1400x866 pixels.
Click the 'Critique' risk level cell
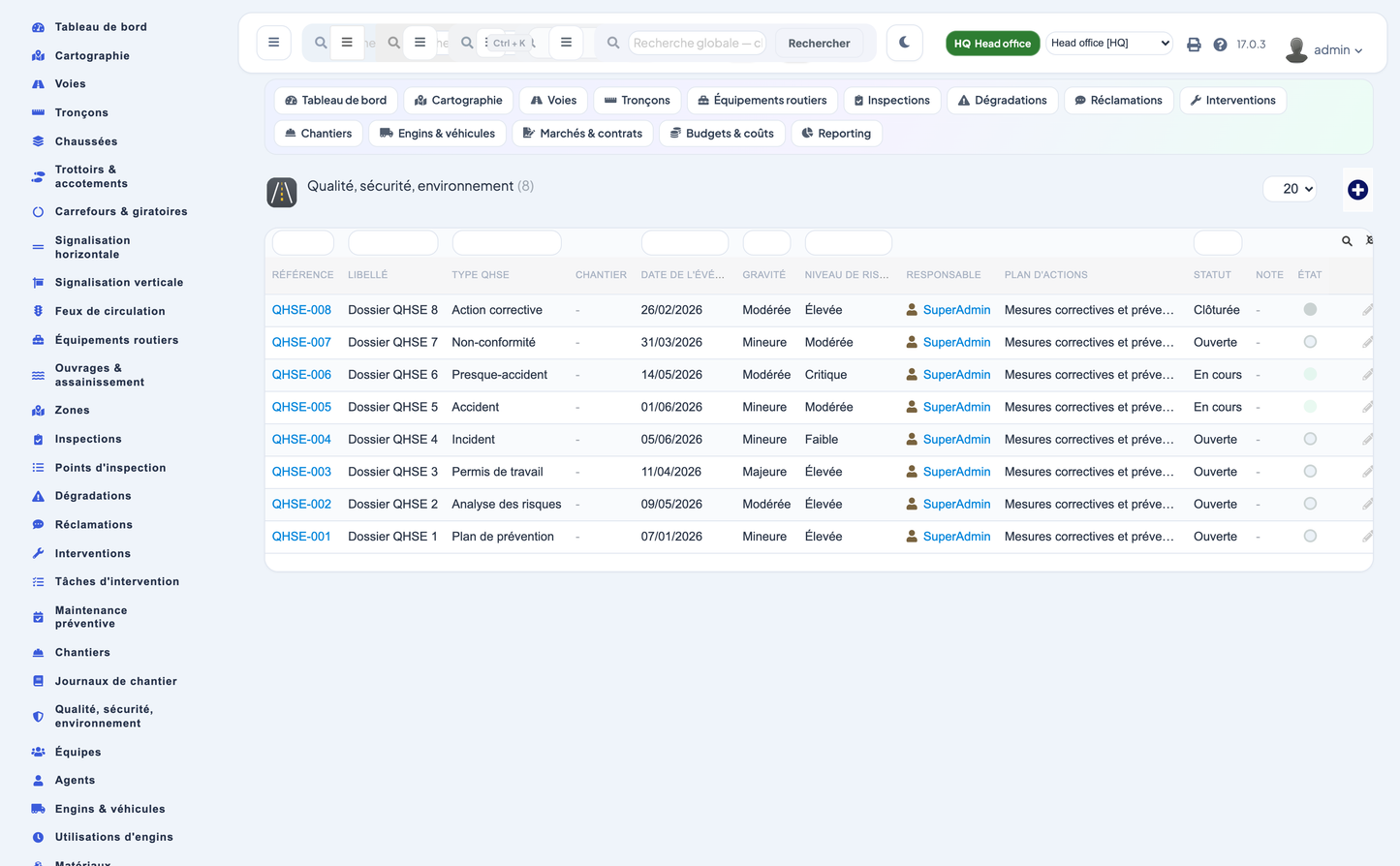tap(825, 375)
